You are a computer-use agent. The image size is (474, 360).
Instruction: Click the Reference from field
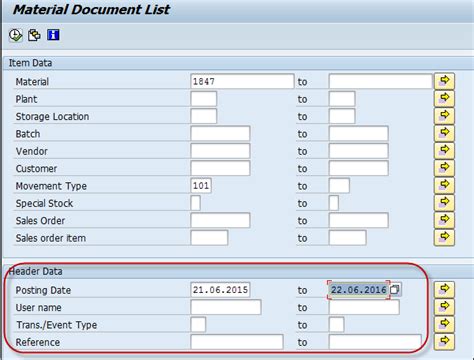237,342
